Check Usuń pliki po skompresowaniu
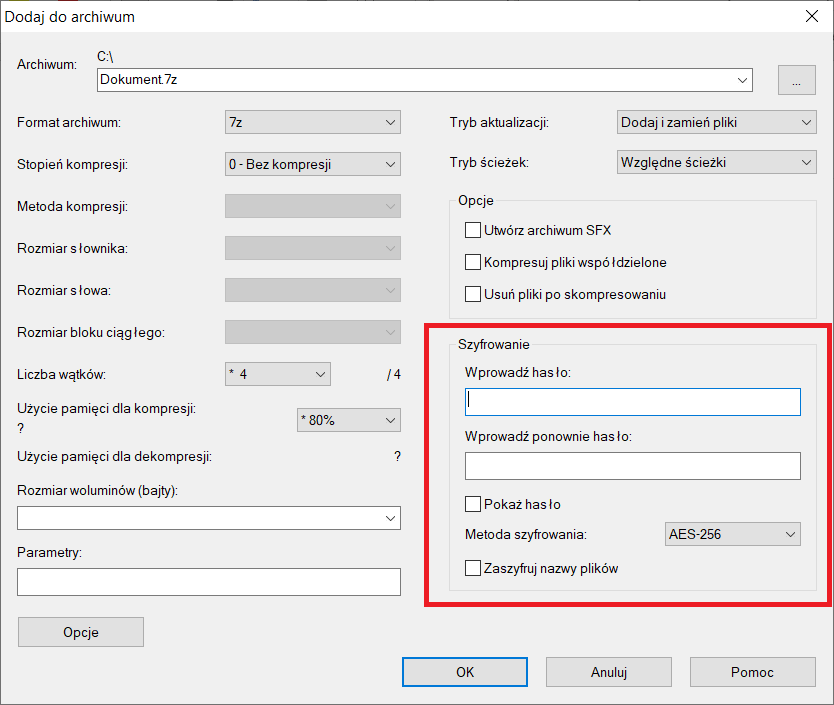The image size is (834, 705). tap(473, 294)
